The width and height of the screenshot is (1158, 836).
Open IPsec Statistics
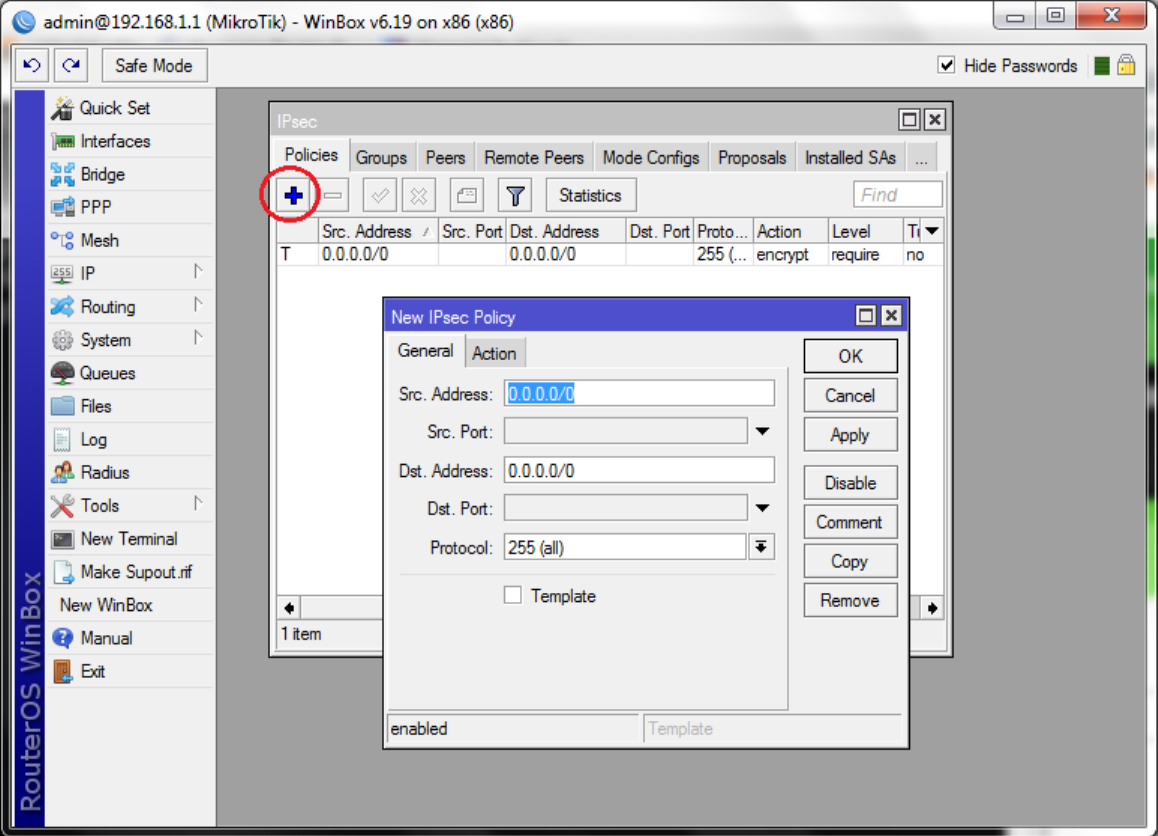(x=591, y=196)
